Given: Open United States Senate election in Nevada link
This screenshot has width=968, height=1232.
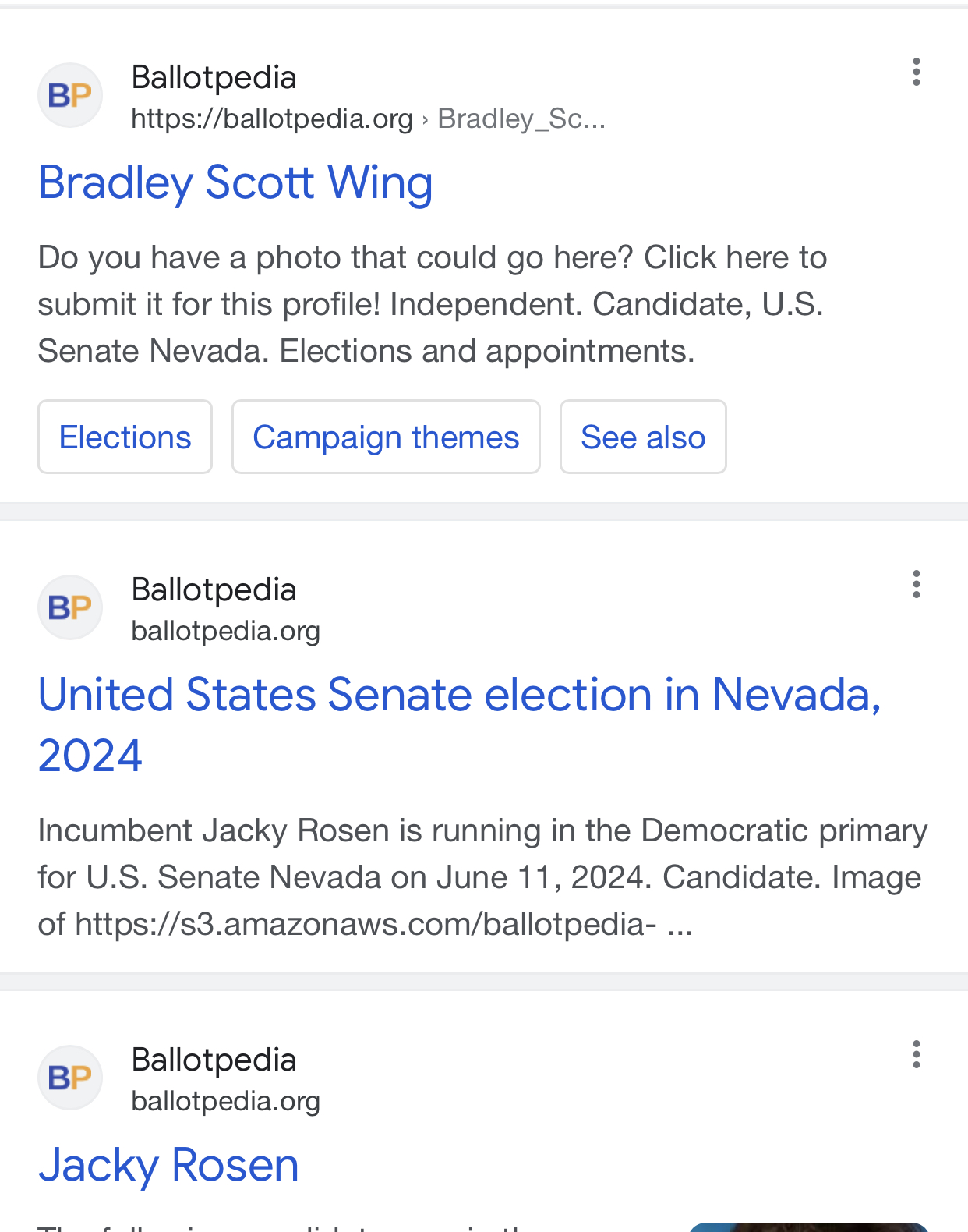Looking at the screenshot, I should pyautogui.click(x=460, y=724).
